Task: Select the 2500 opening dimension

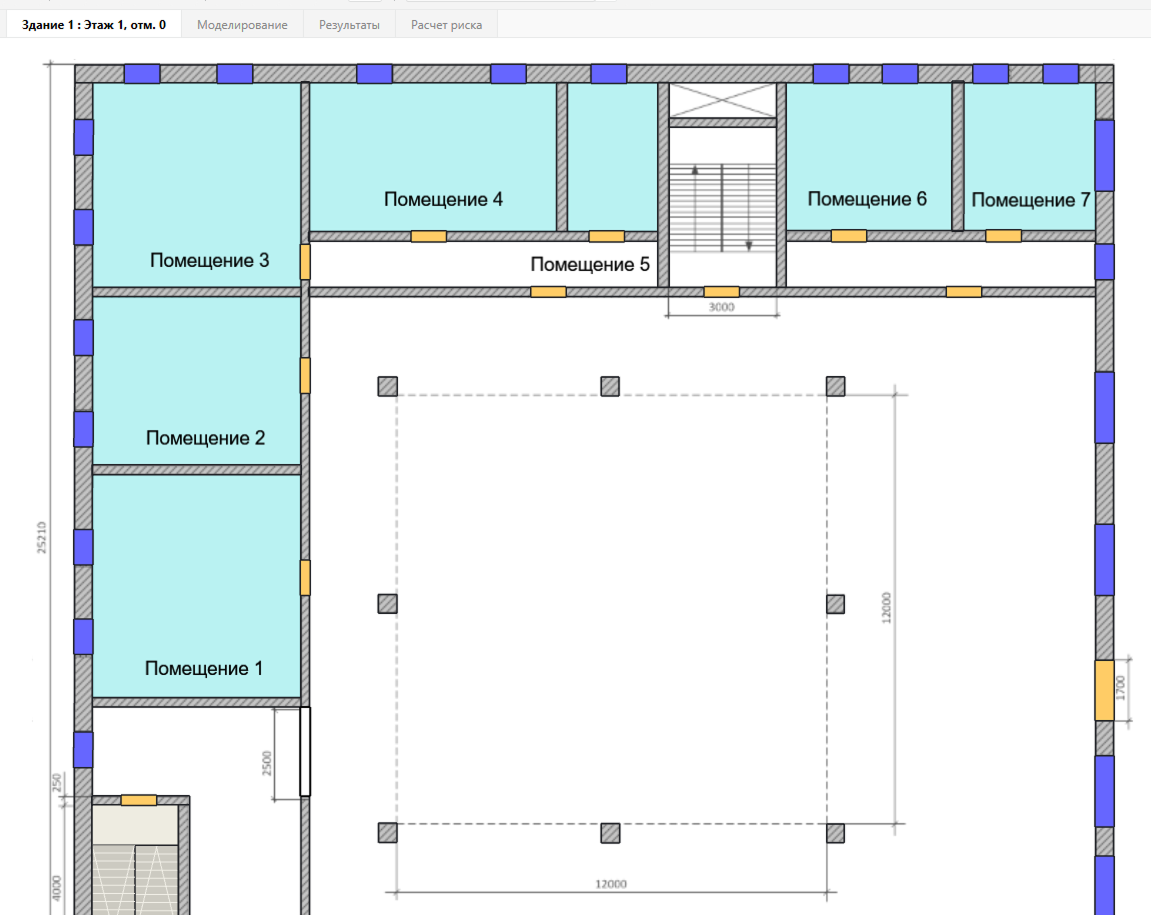Action: point(267,763)
